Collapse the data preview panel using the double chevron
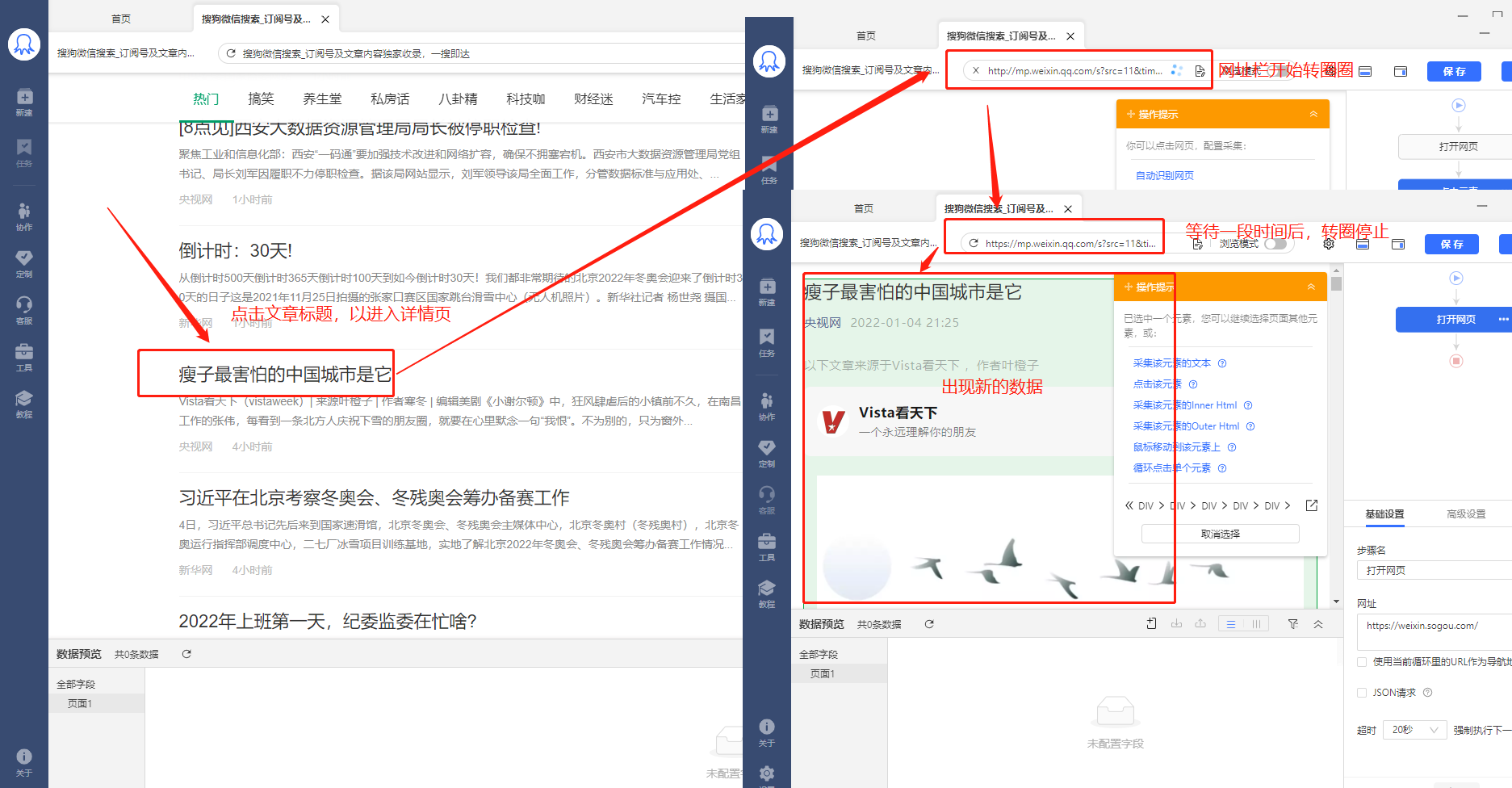Image resolution: width=1512 pixels, height=788 pixels. point(1318,623)
